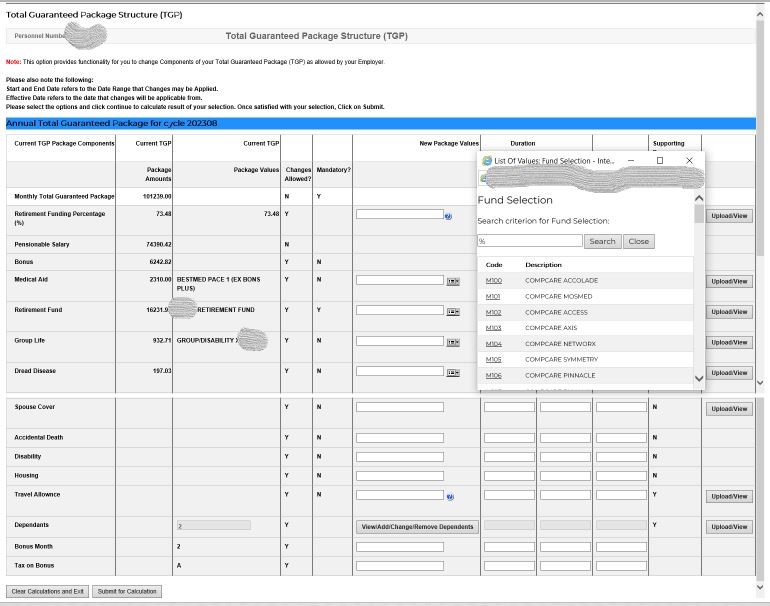770x606 pixels.
Task: Pick the M106 Compcare Pinnacle code
Action: [x=493, y=376]
